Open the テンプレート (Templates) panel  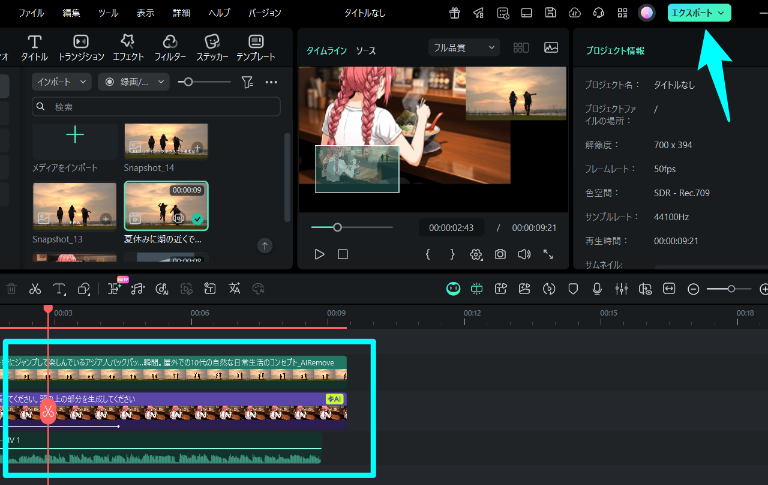tap(256, 48)
